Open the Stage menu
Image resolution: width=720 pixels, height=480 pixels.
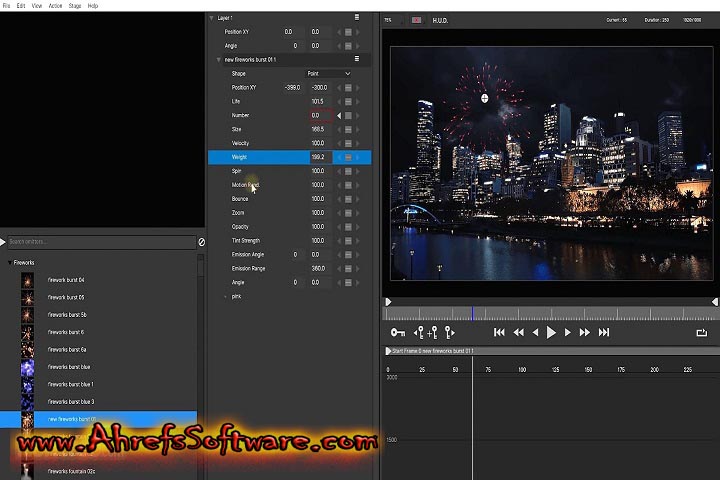[x=75, y=6]
